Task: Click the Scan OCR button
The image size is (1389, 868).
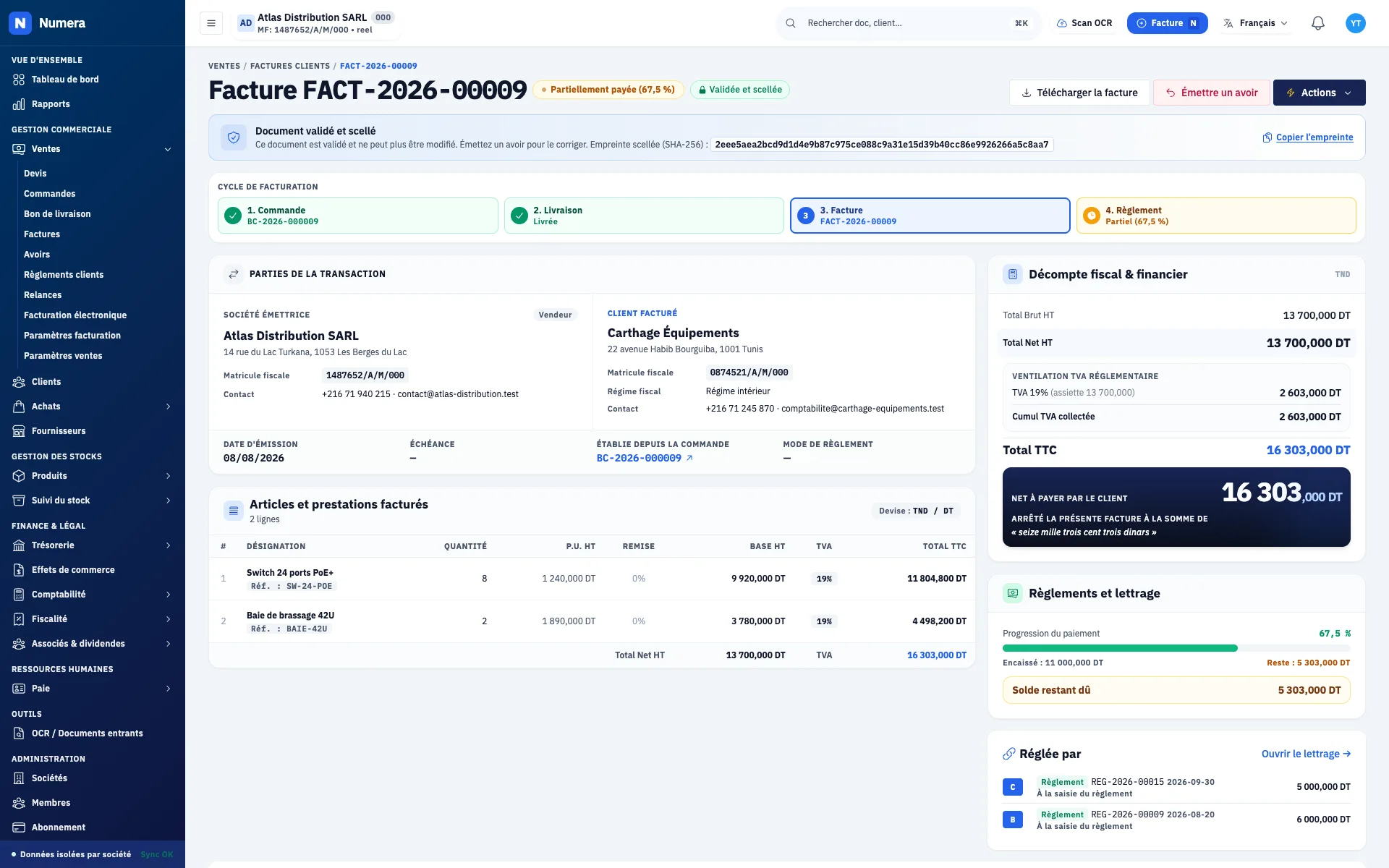Action: point(1084,23)
